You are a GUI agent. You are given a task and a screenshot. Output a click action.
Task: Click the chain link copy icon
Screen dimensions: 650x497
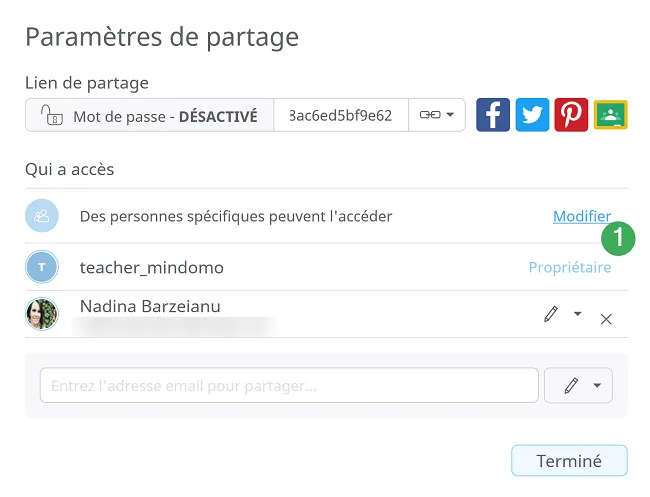click(430, 115)
